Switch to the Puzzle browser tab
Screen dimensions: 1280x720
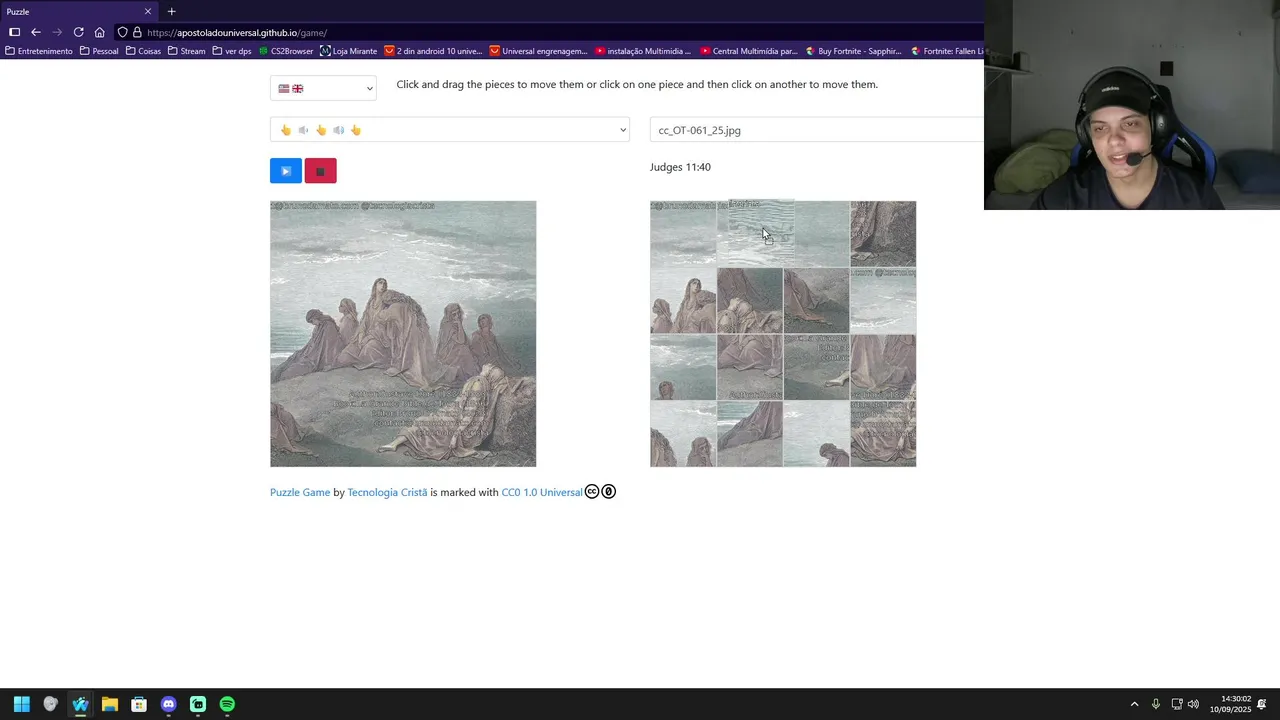pos(78,11)
